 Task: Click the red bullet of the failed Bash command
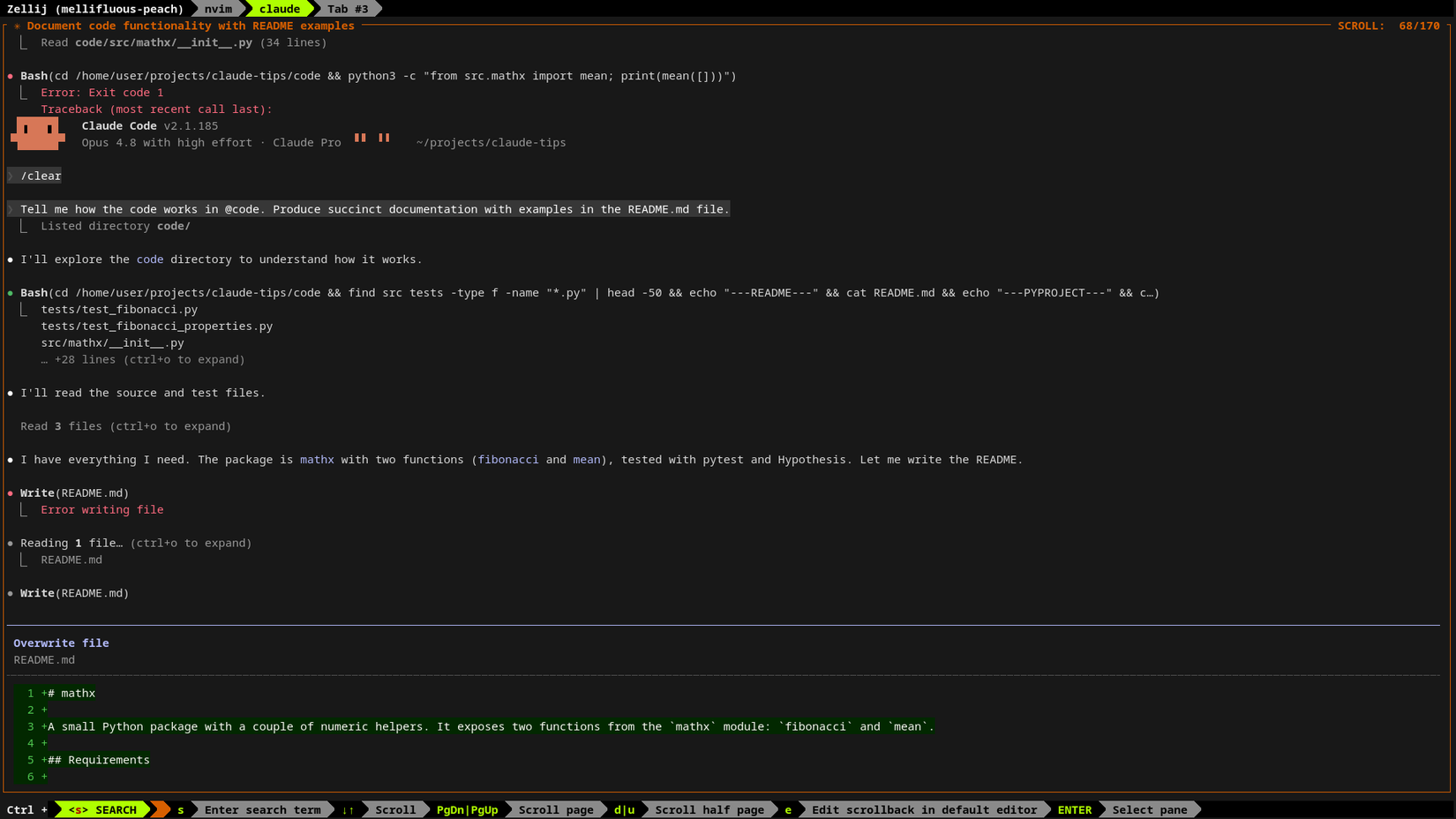(11, 76)
